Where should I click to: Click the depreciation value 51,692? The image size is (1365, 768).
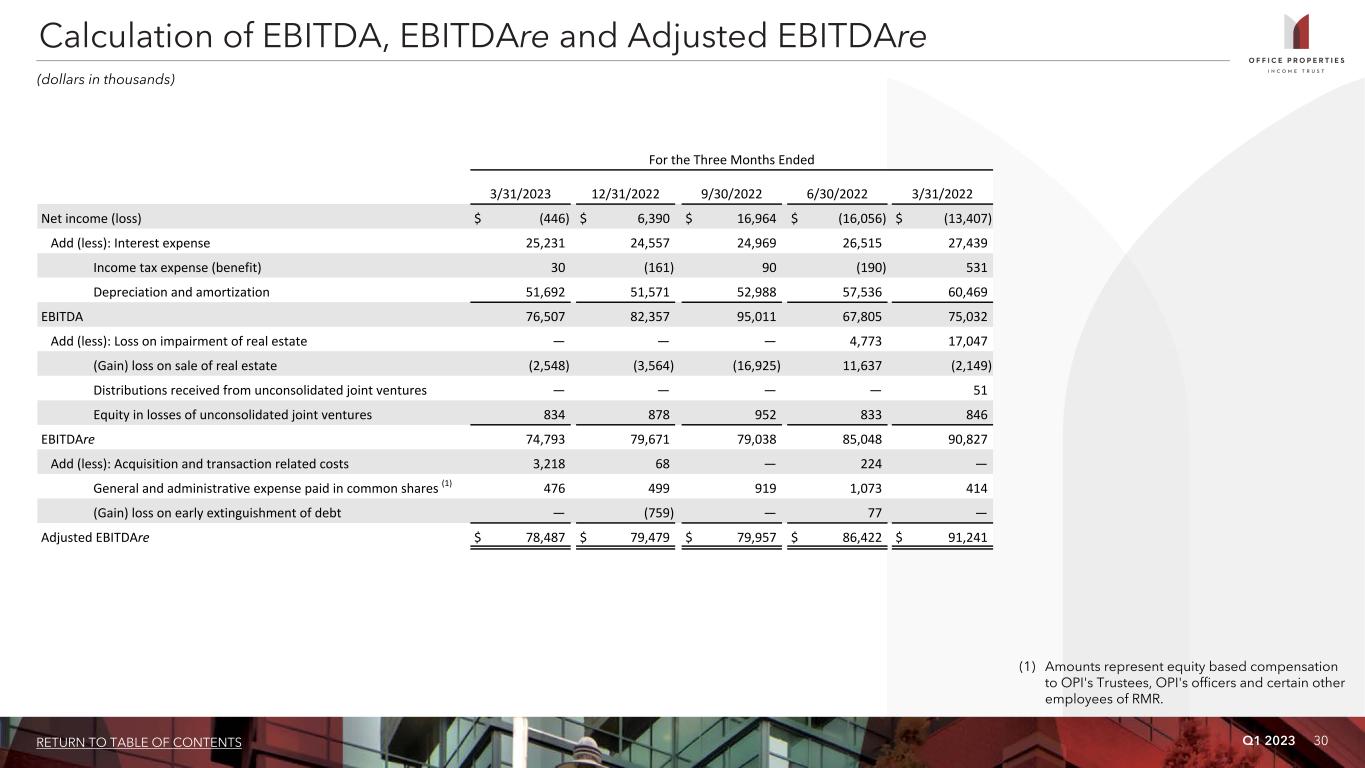pyautogui.click(x=547, y=292)
